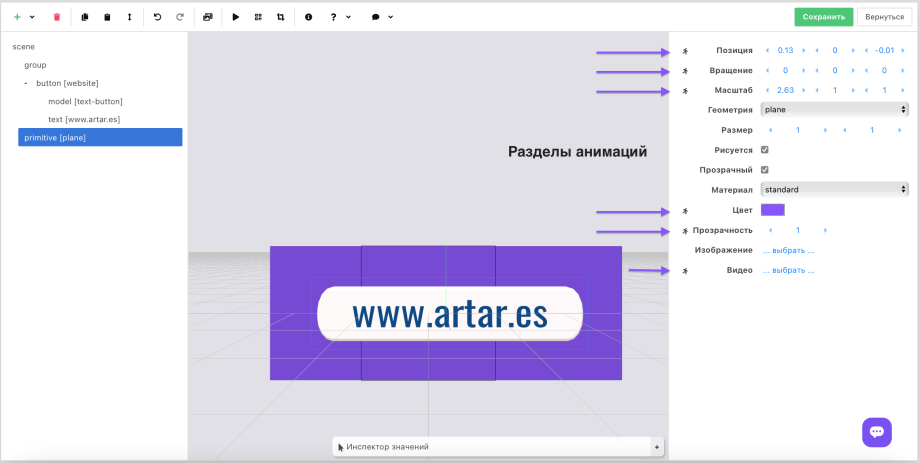
Task: Delete selection with the red trash icon
Action: tap(57, 17)
